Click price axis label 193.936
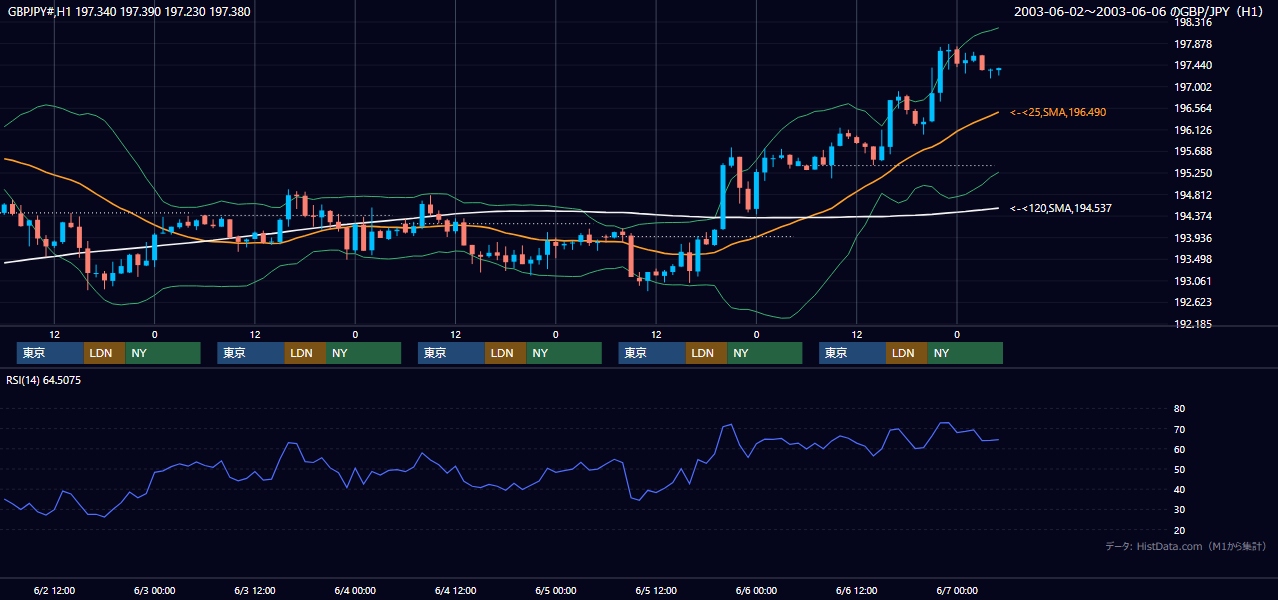The image size is (1278, 600). pos(1193,238)
